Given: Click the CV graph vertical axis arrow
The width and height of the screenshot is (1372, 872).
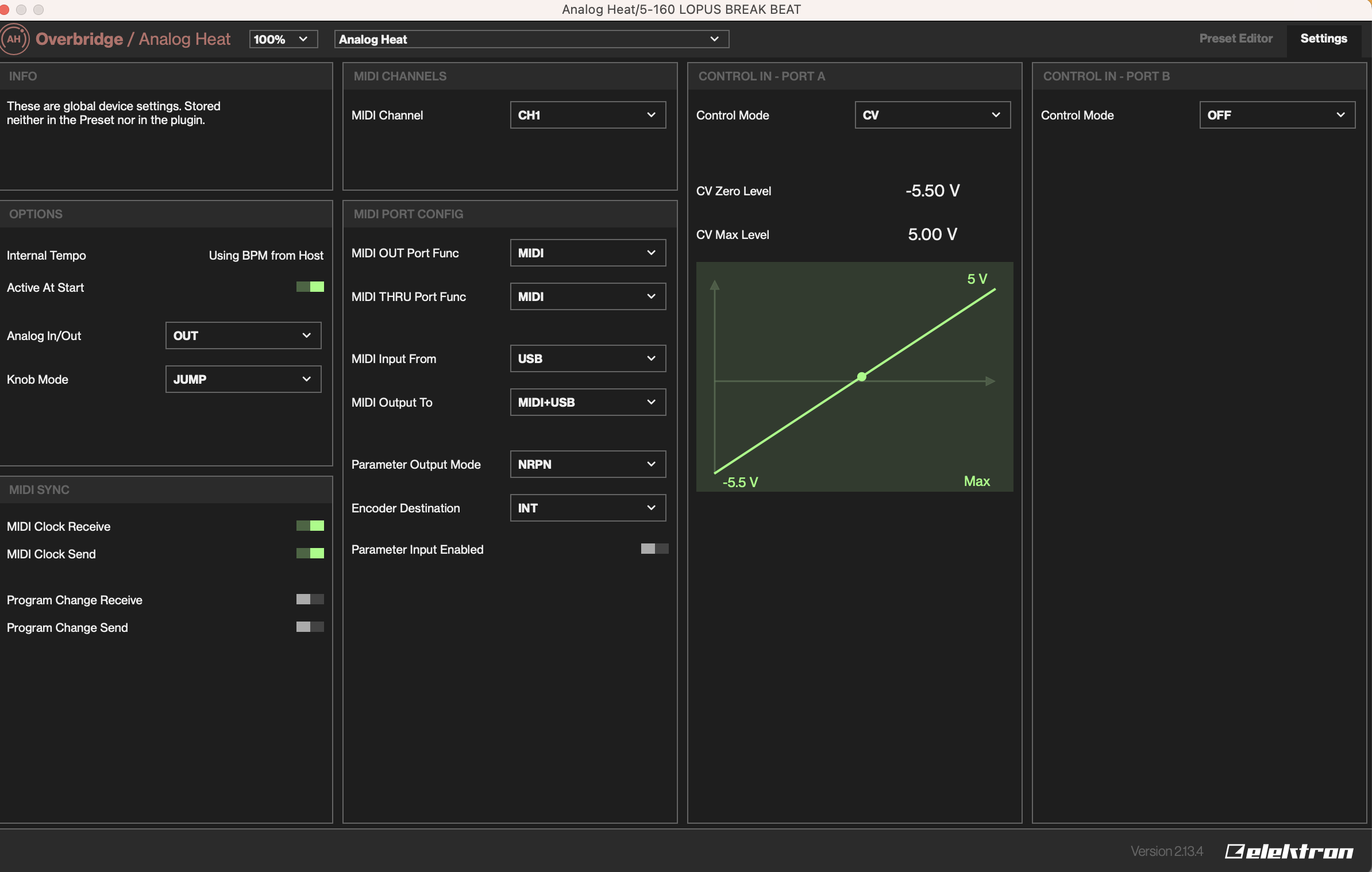Looking at the screenshot, I should [x=714, y=285].
